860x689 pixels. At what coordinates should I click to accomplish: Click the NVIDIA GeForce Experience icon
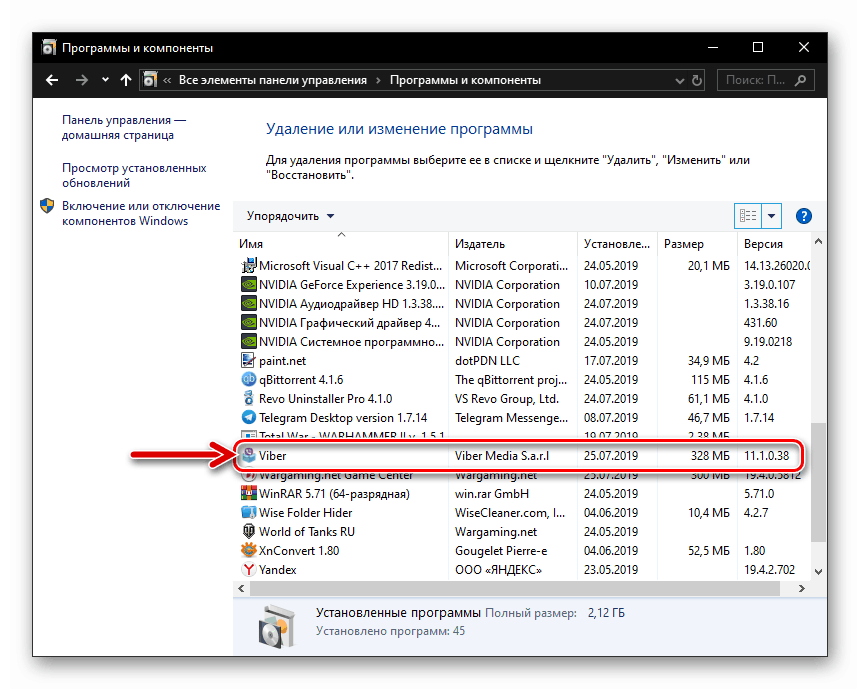pos(249,285)
